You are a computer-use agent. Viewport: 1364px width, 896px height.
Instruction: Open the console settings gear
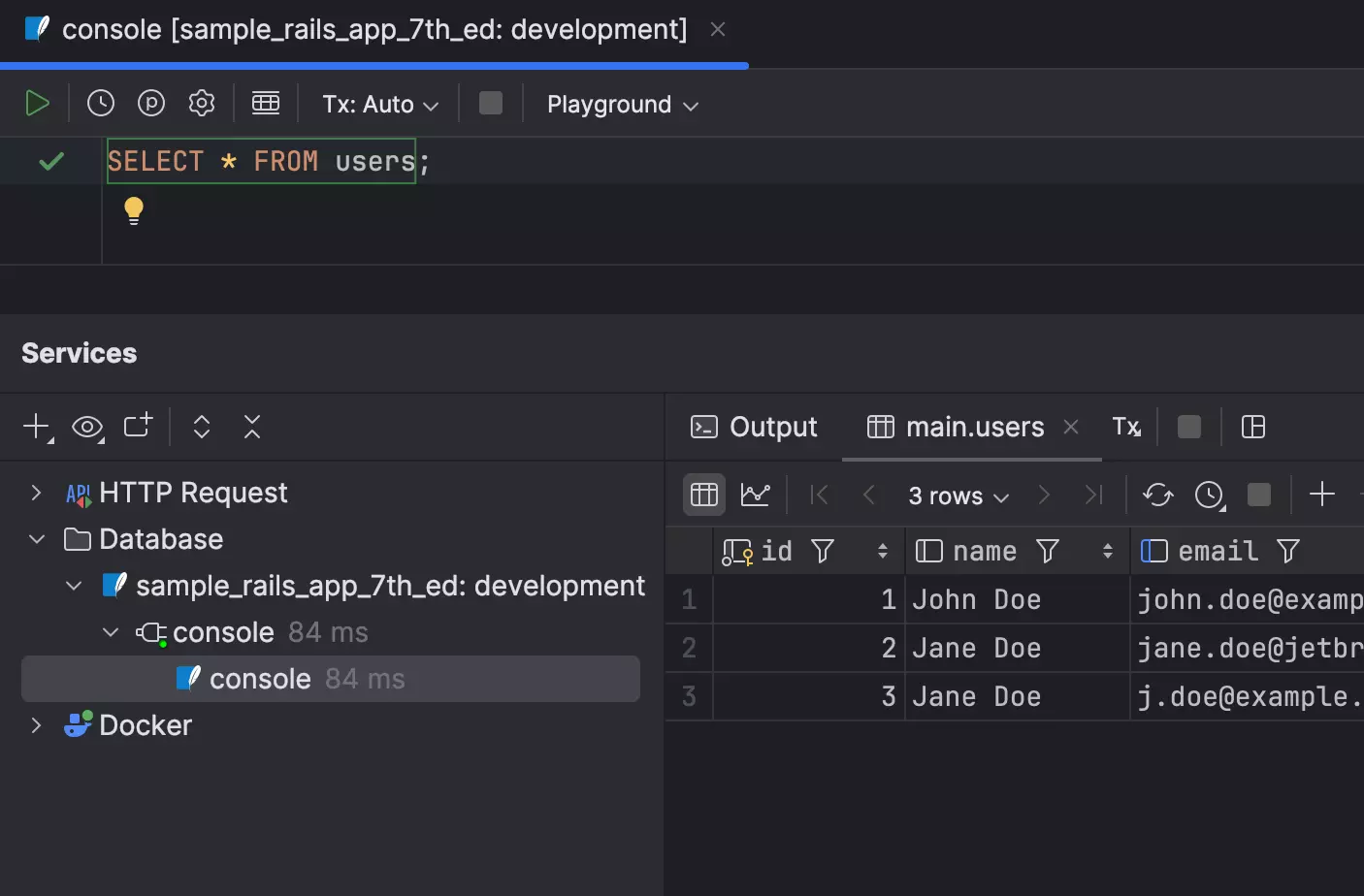202,103
